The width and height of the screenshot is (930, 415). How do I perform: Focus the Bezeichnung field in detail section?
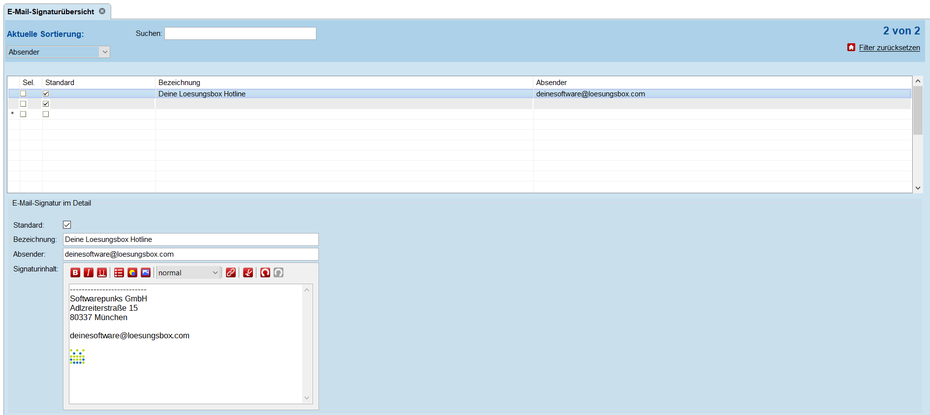click(x=190, y=240)
